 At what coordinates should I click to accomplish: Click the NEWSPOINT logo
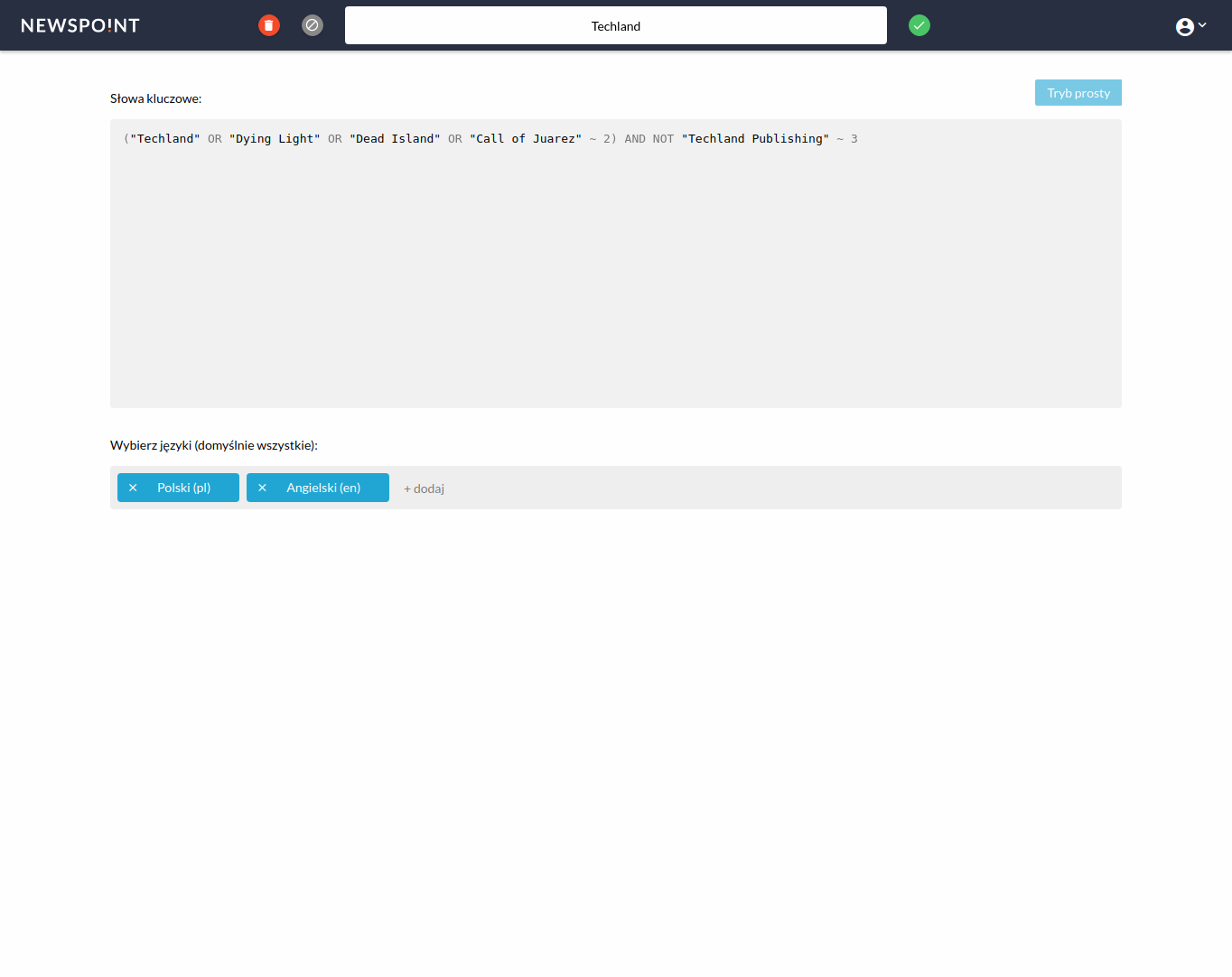point(80,25)
